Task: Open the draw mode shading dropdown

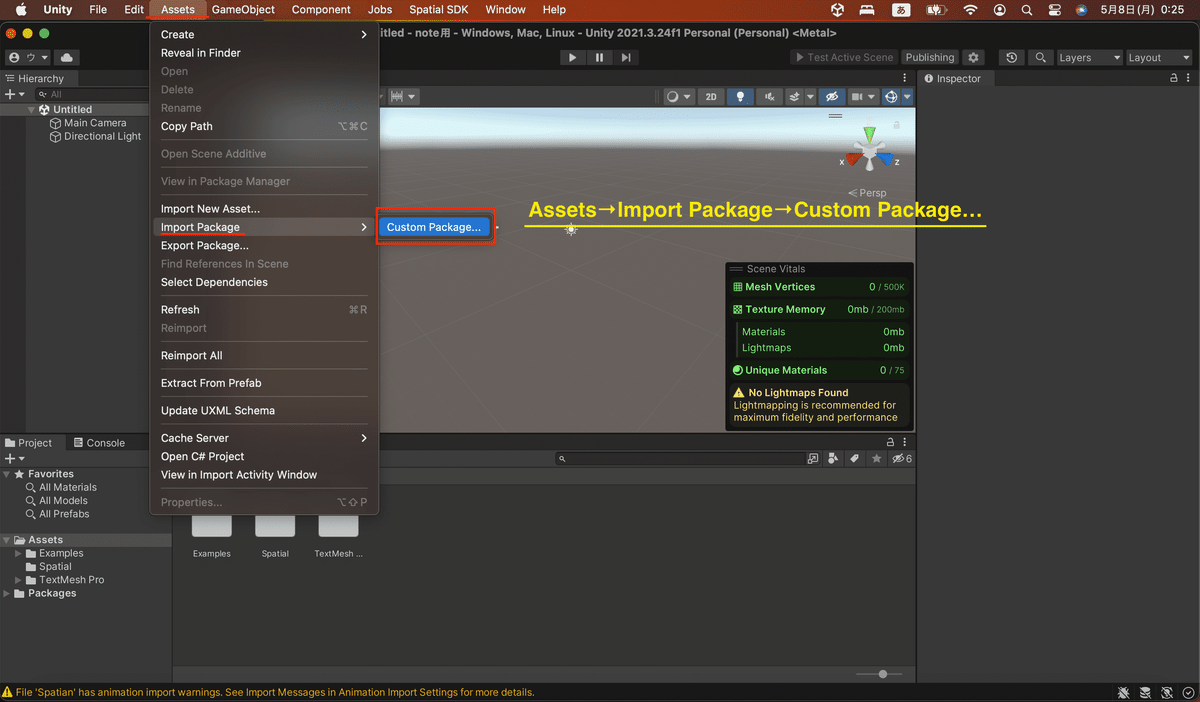Action: 678,97
